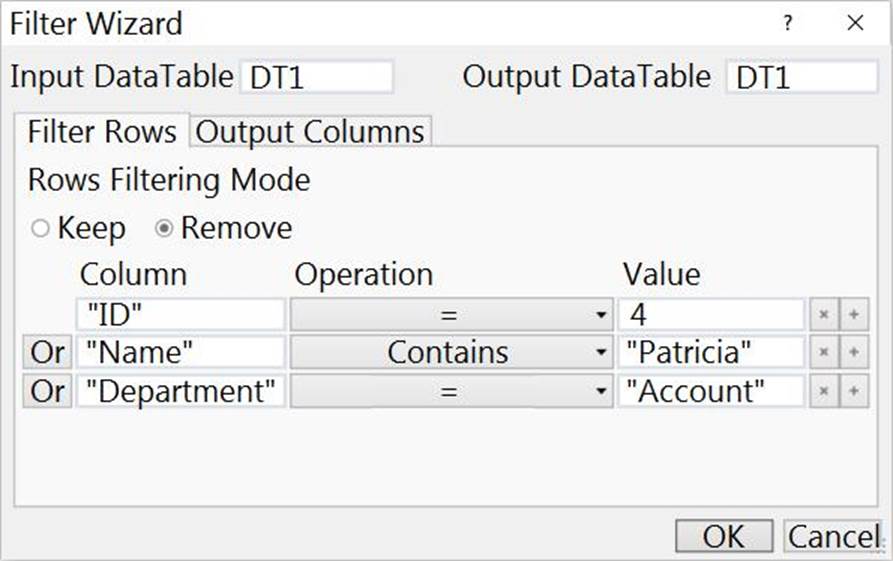Click the Cancel button
The width and height of the screenshot is (893, 561).
833,537
